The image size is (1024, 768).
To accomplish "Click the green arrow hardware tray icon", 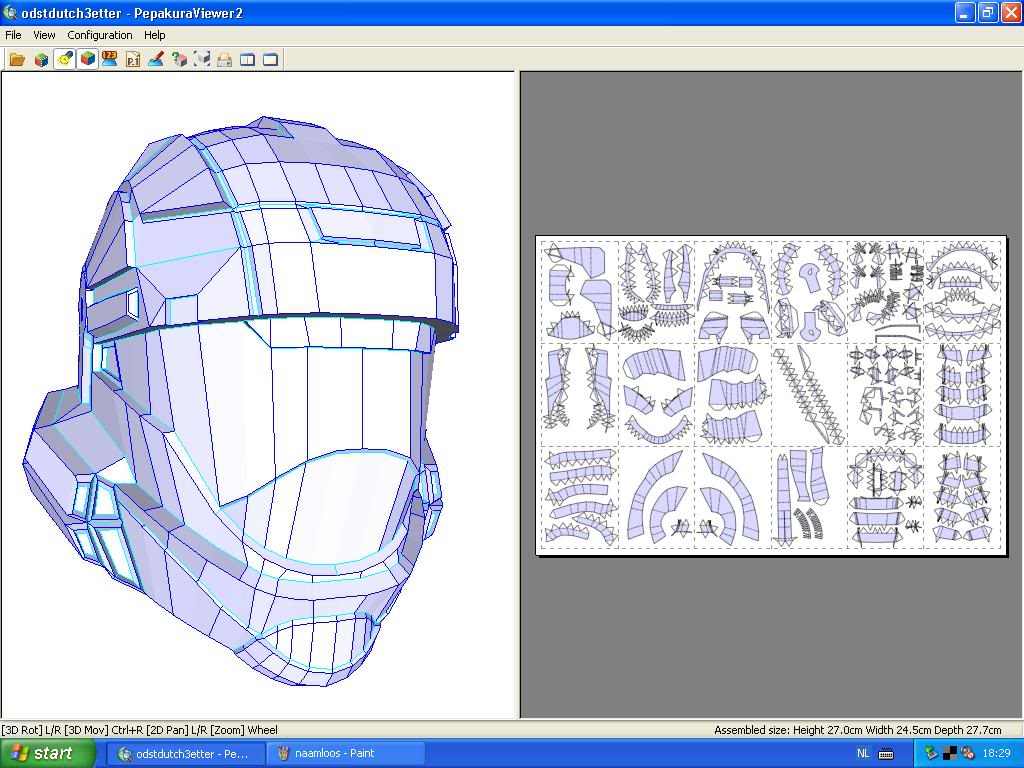I will coord(931,754).
